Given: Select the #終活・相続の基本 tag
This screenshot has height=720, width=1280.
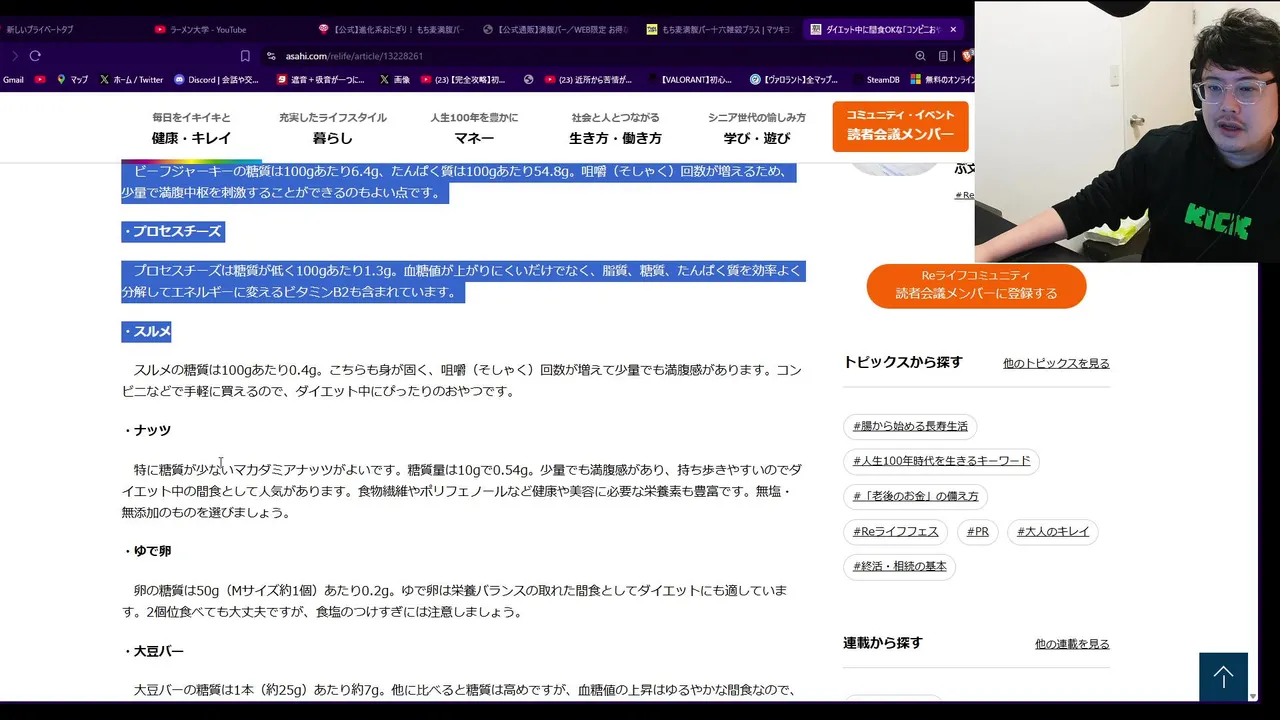Looking at the screenshot, I should (899, 566).
